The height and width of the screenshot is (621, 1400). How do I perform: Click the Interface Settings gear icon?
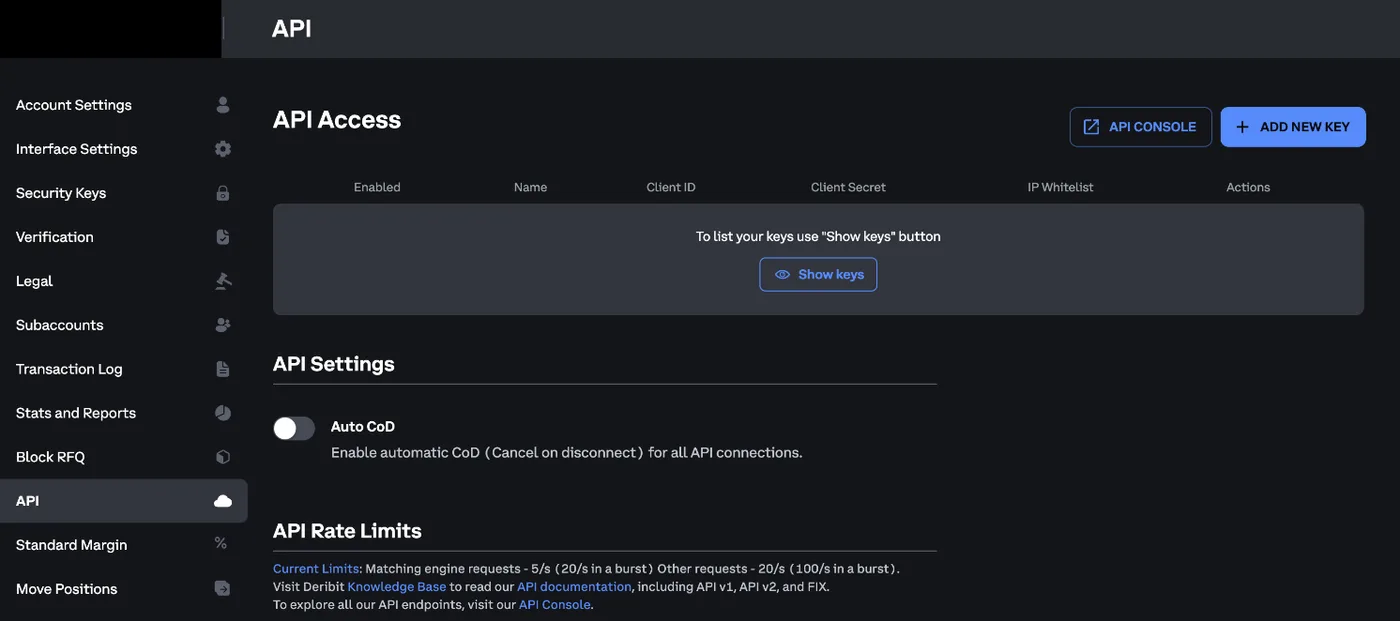click(x=223, y=149)
